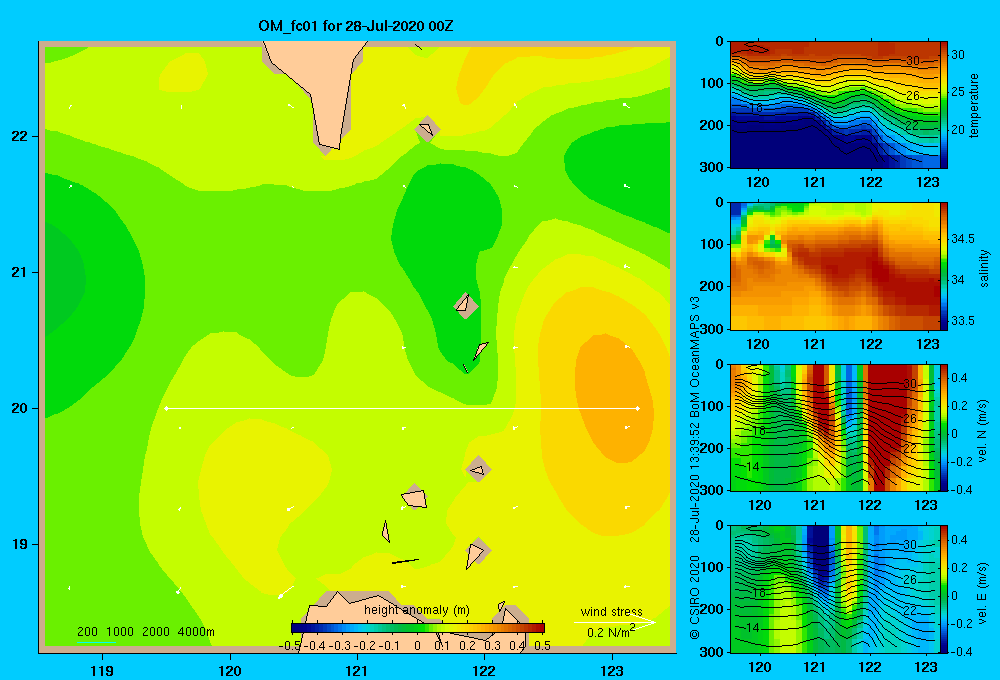The image size is (1000, 680).
Task: Click the salinity color scale bar
Action: pyautogui.click(x=944, y=266)
